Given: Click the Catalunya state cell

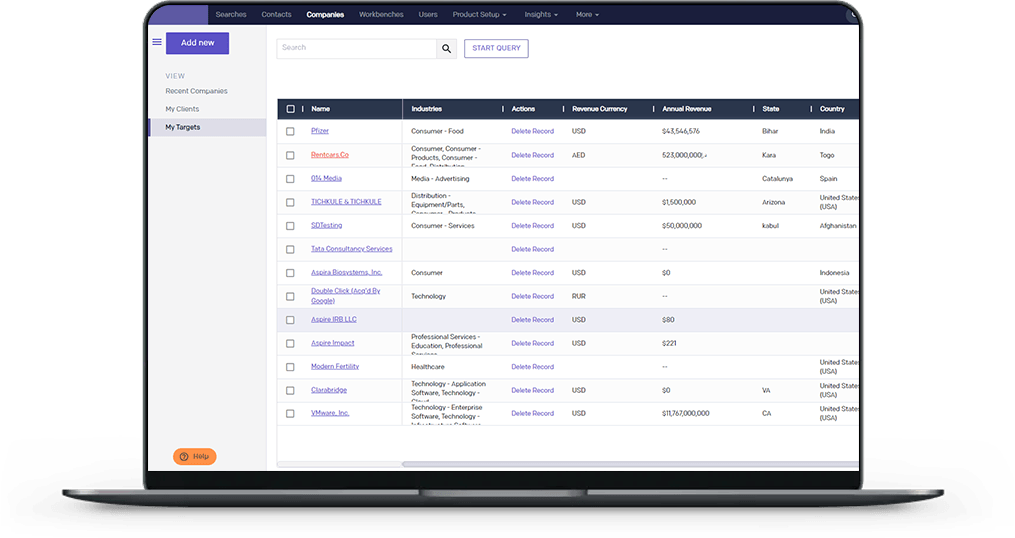Looking at the screenshot, I should click(x=777, y=179).
